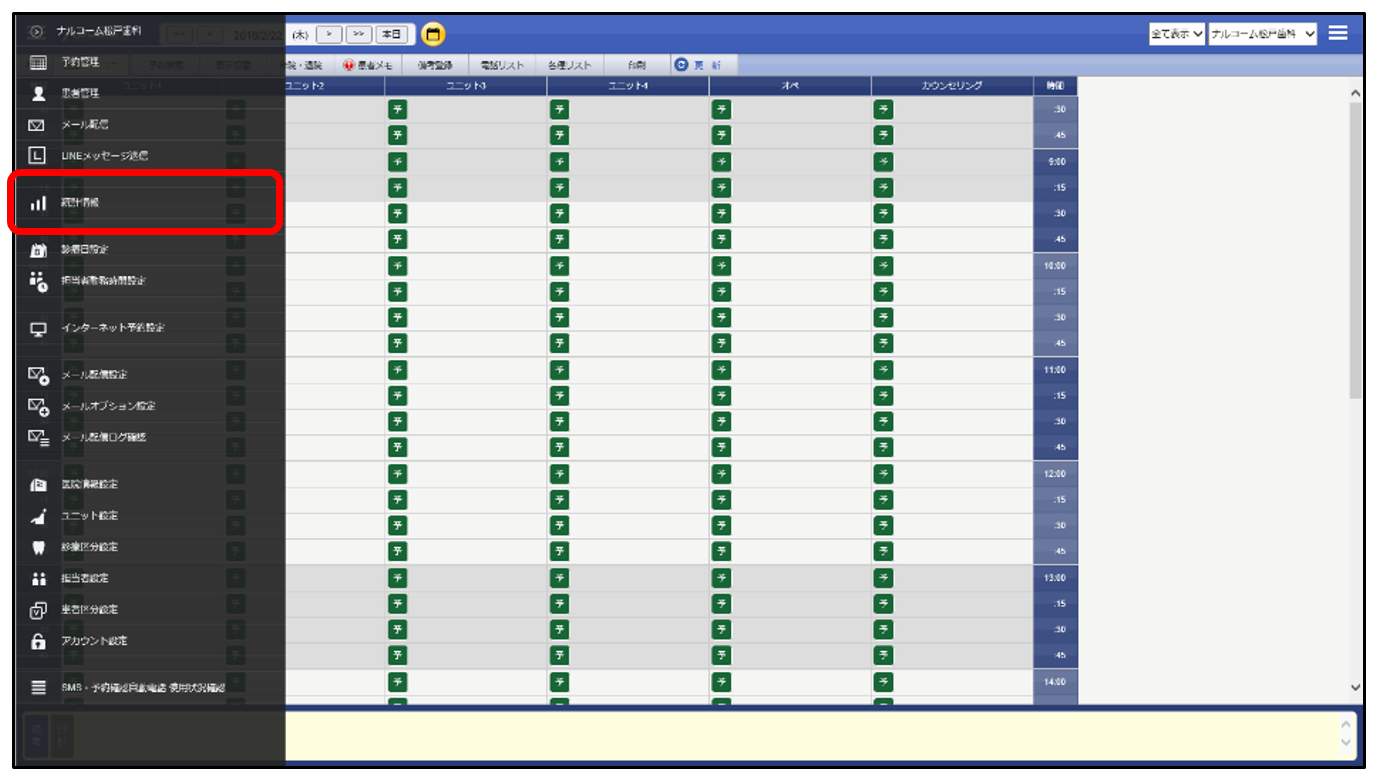Expand the 全て表示 display dropdown

(1177, 34)
